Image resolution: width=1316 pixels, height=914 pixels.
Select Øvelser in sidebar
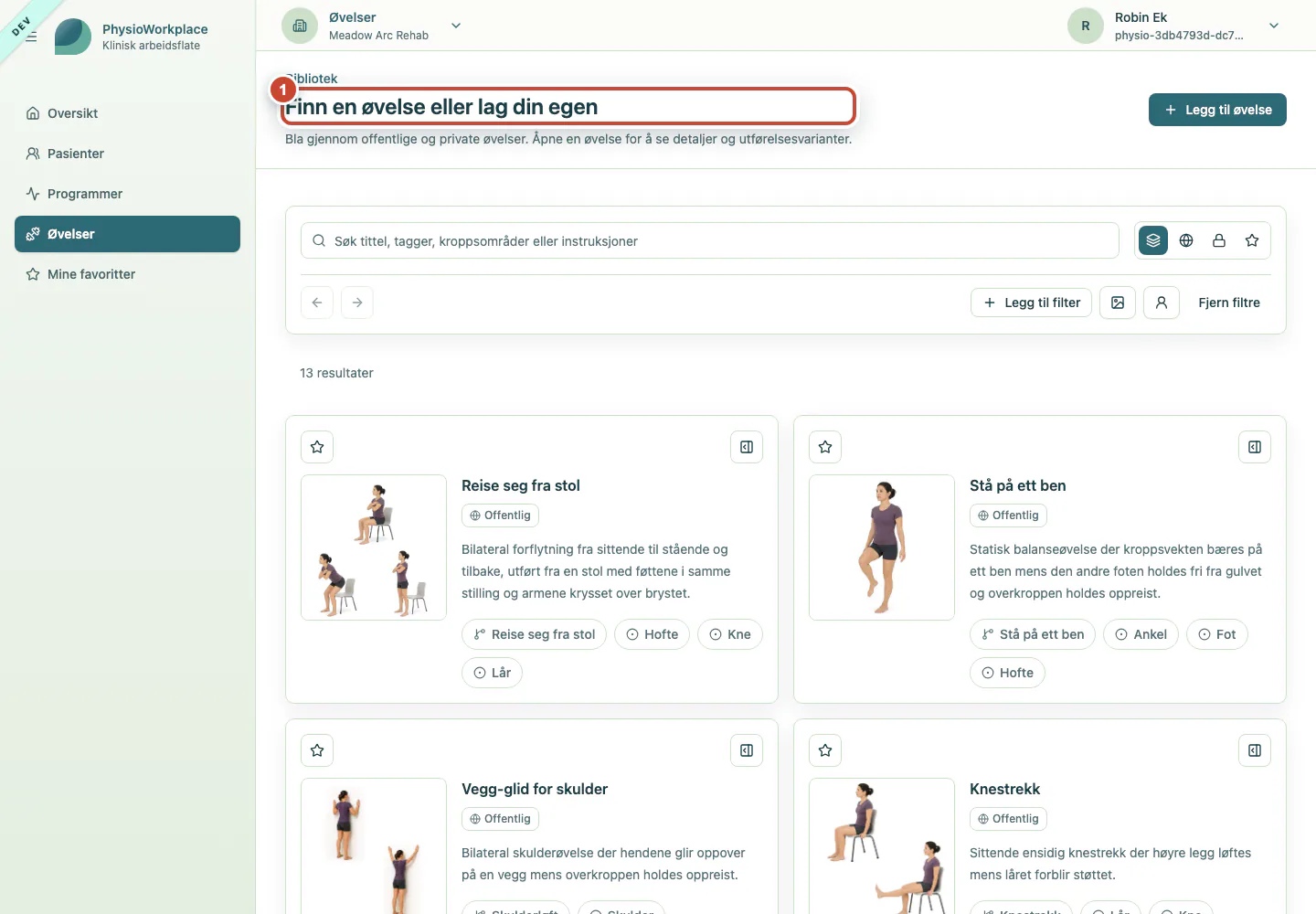pyautogui.click(x=127, y=234)
